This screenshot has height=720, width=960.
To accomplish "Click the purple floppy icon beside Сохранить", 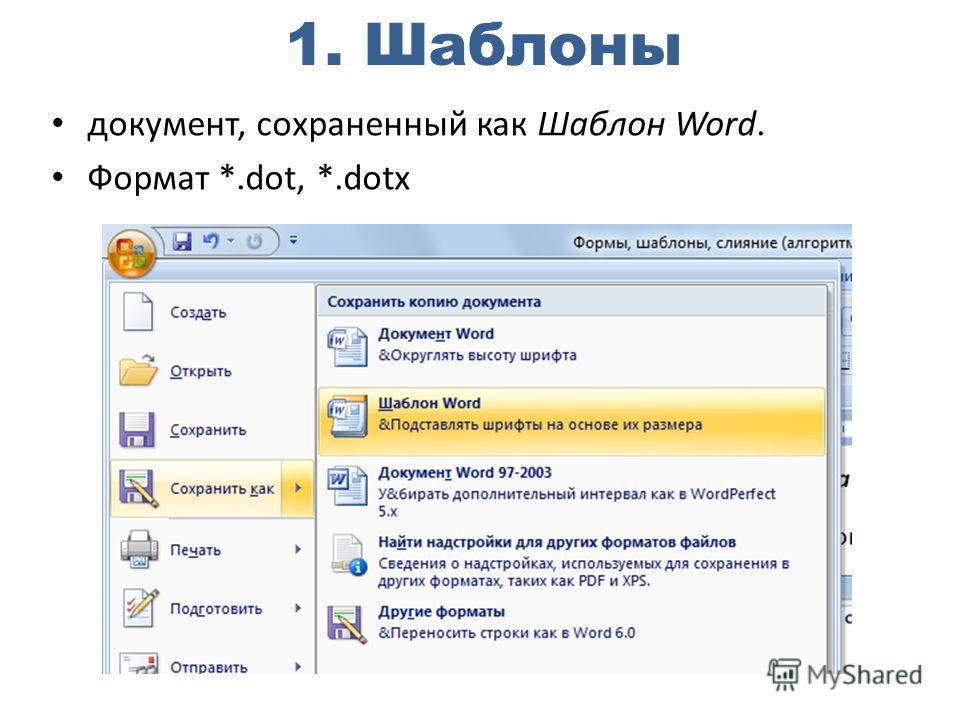I will point(137,429).
